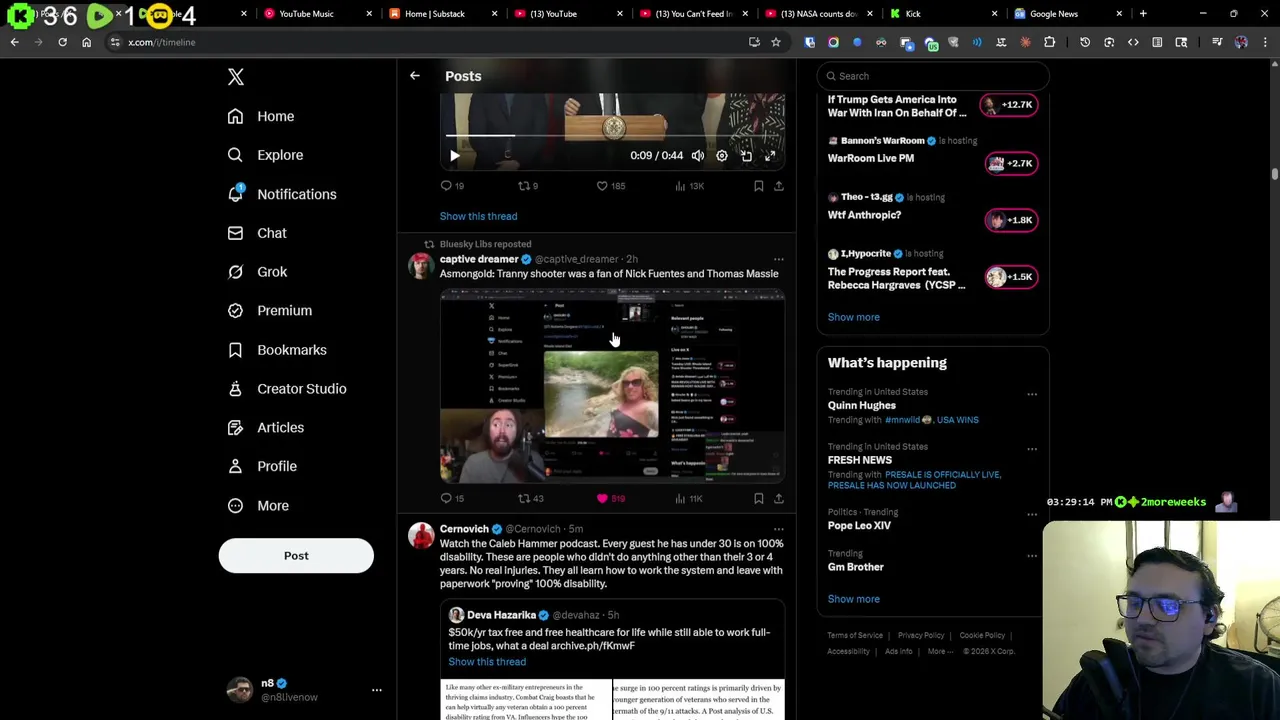Image resolution: width=1280 pixels, height=720 pixels.
Task: Join Wtf Anthropic? space
Action: (x=1010, y=220)
